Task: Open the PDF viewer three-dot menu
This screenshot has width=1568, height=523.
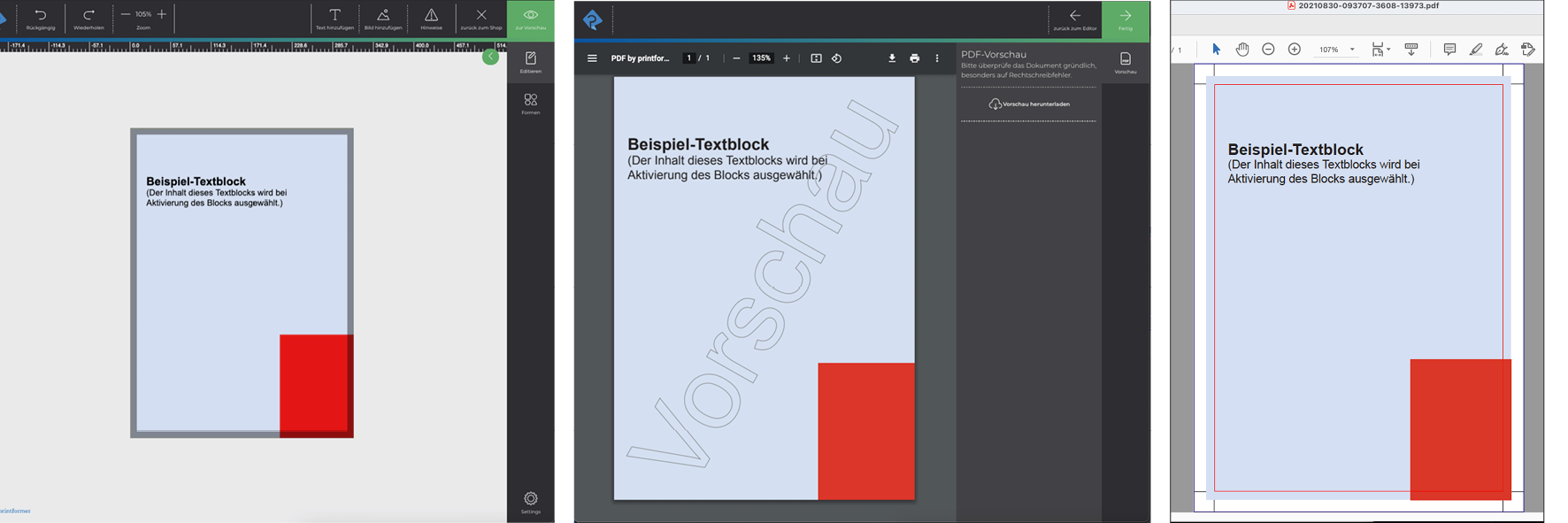Action: [x=937, y=58]
